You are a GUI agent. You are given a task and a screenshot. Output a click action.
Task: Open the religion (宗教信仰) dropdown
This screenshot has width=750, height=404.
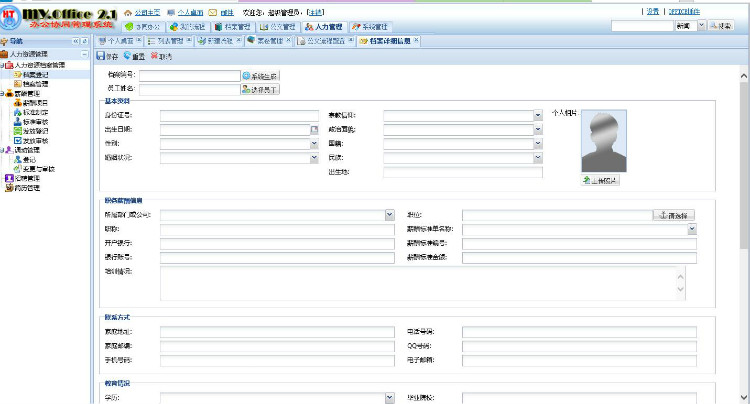click(538, 115)
